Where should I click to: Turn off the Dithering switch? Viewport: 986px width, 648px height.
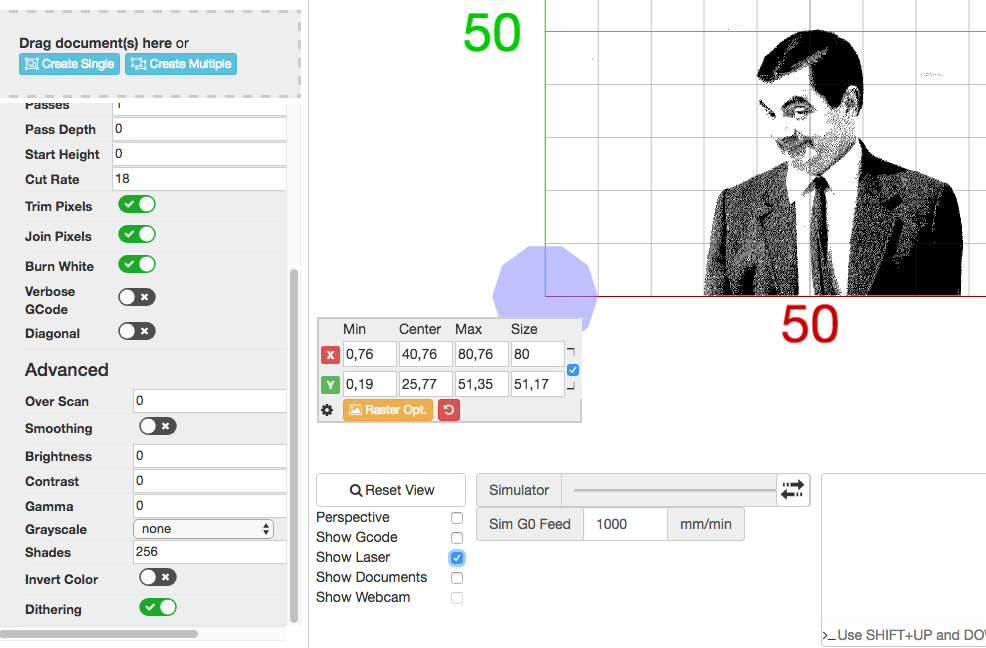(x=158, y=607)
